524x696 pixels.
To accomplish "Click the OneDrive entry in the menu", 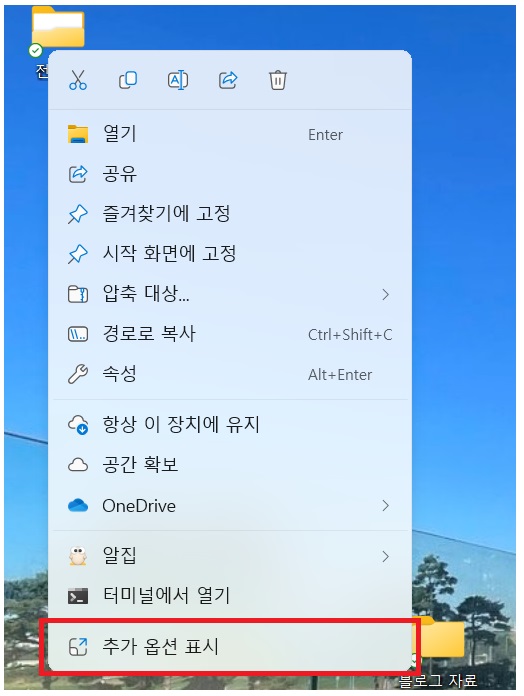I will tap(230, 506).
